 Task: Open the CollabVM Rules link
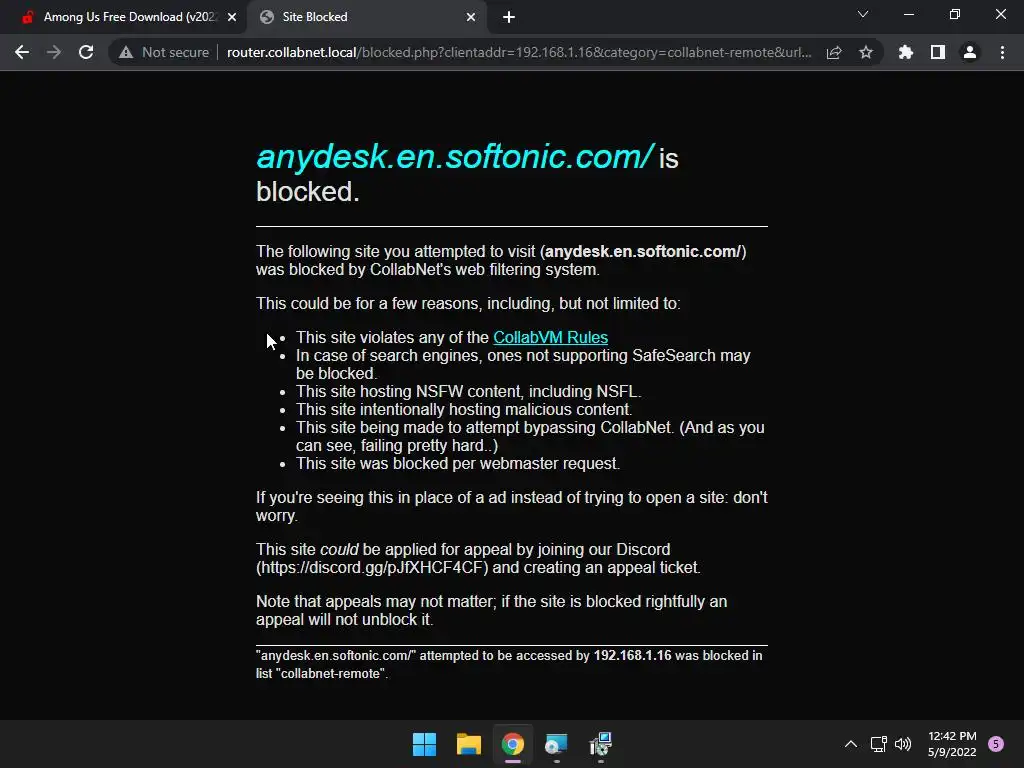pyautogui.click(x=551, y=338)
